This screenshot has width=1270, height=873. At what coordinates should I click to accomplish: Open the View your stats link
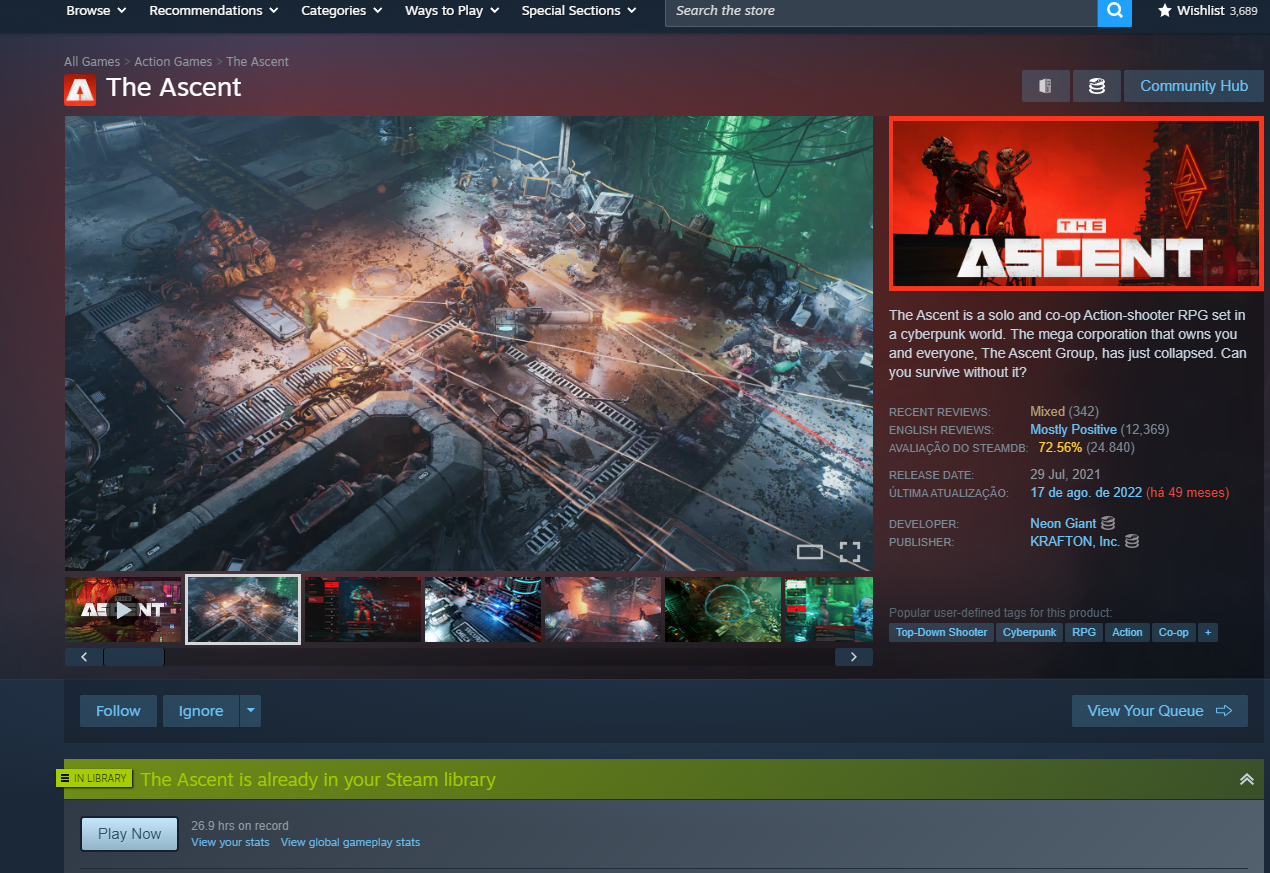230,842
